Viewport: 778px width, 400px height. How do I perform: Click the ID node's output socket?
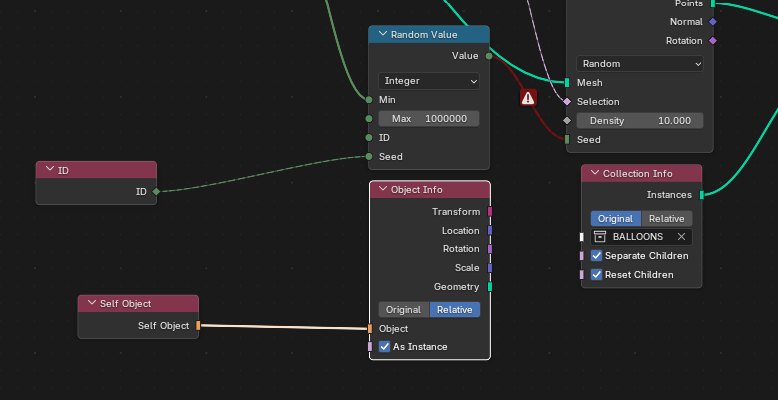(156, 192)
